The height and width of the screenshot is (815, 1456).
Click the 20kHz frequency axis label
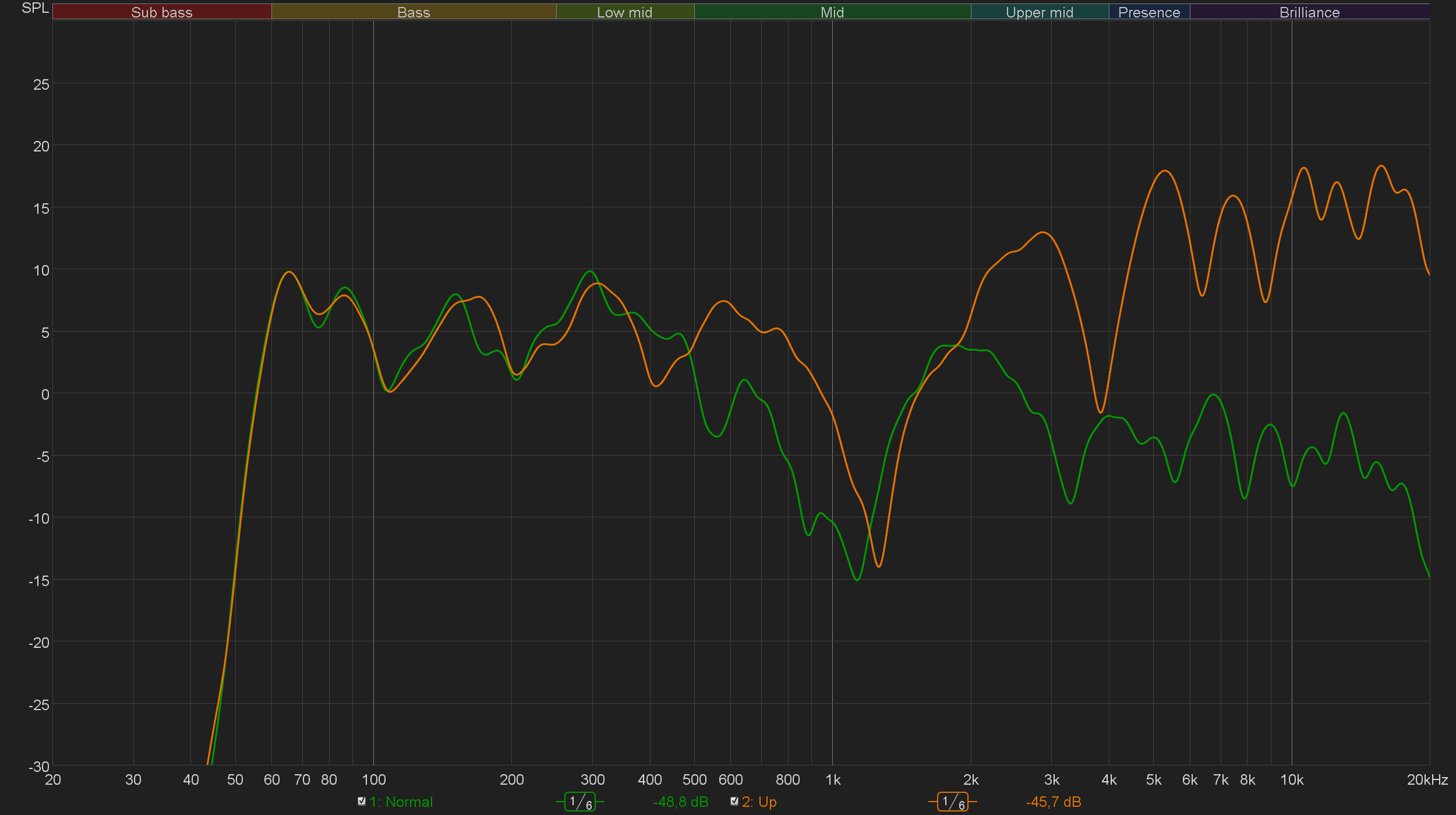pyautogui.click(x=1427, y=779)
